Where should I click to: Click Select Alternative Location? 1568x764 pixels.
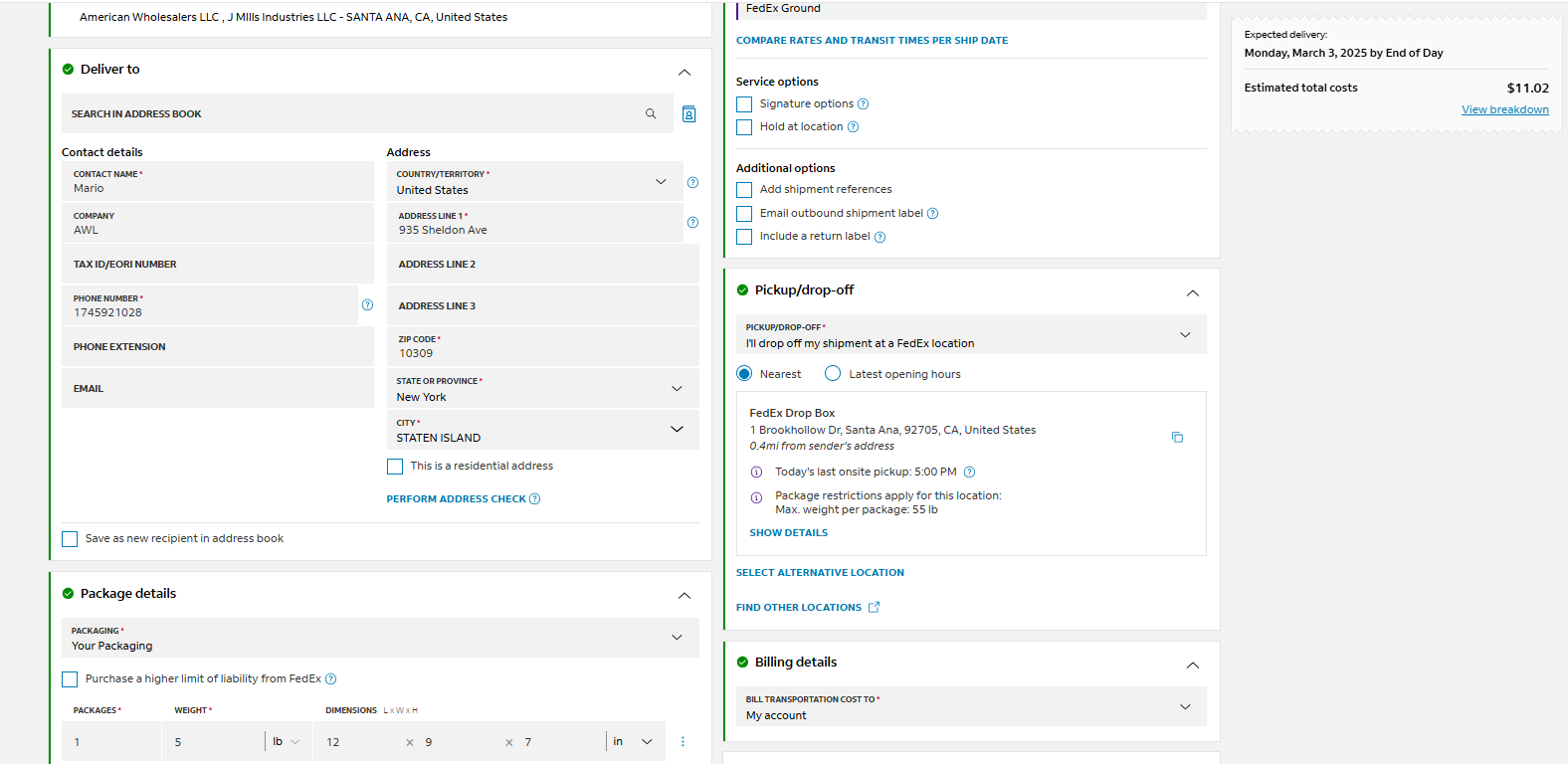(820, 573)
